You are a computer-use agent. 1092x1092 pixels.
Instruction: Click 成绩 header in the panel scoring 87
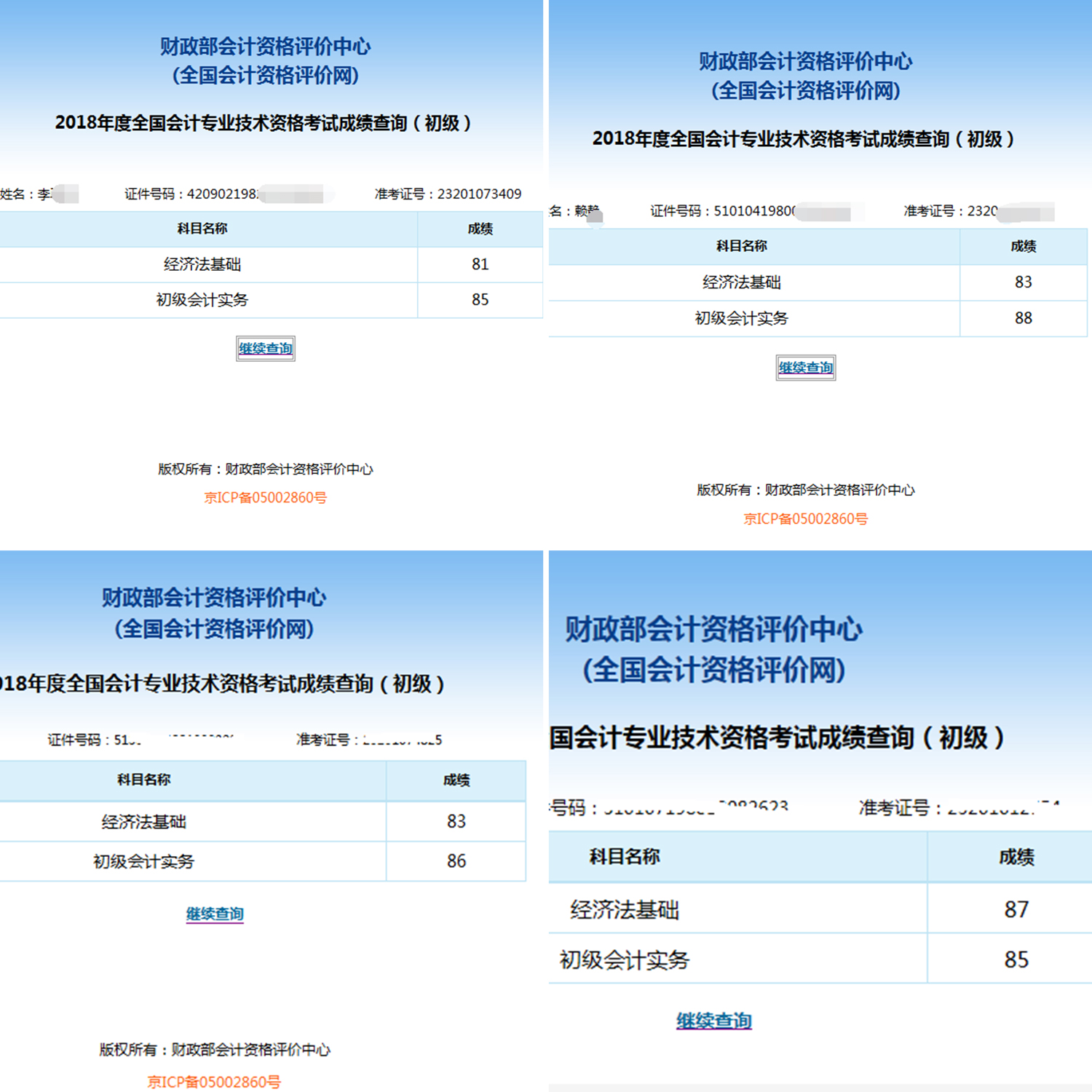(x=1016, y=857)
